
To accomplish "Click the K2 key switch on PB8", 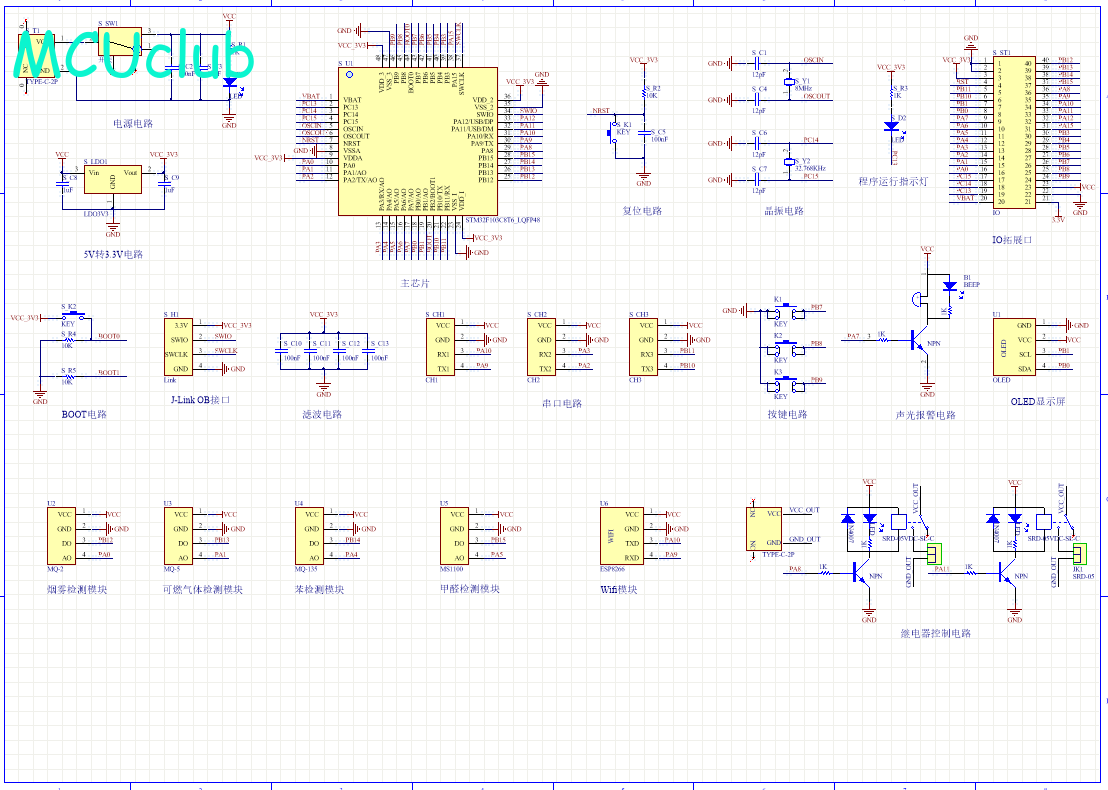I will pyautogui.click(x=786, y=348).
